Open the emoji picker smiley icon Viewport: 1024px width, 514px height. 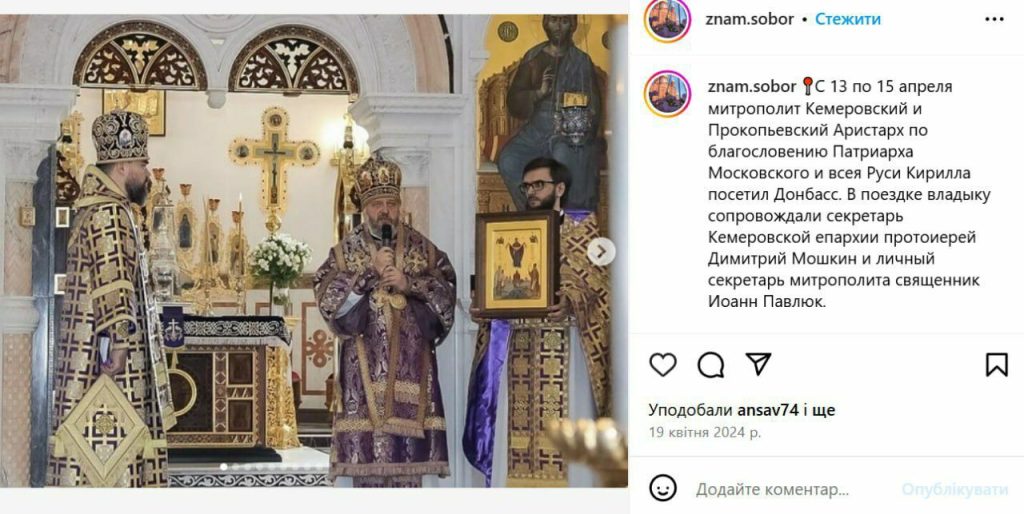[x=663, y=489]
